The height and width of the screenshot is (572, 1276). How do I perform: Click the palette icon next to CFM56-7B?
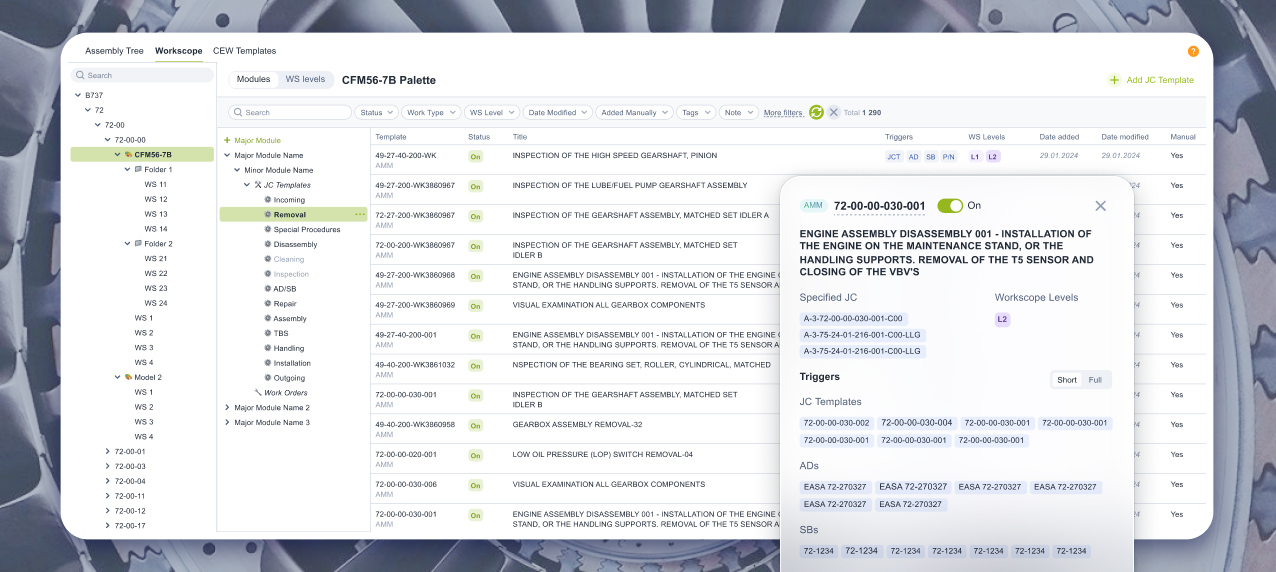pyautogui.click(x=128, y=155)
